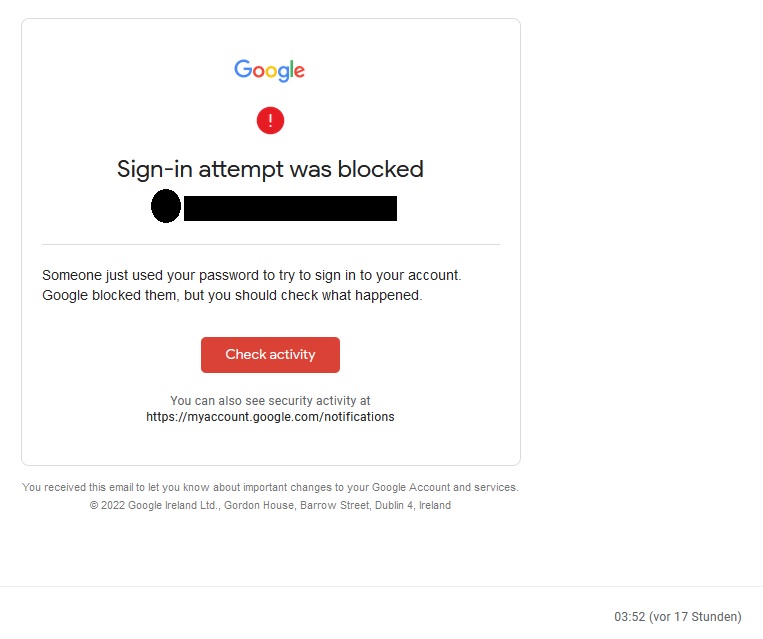Click the word 'blocked' in the heading
The width and height of the screenshot is (763, 639).
381,169
